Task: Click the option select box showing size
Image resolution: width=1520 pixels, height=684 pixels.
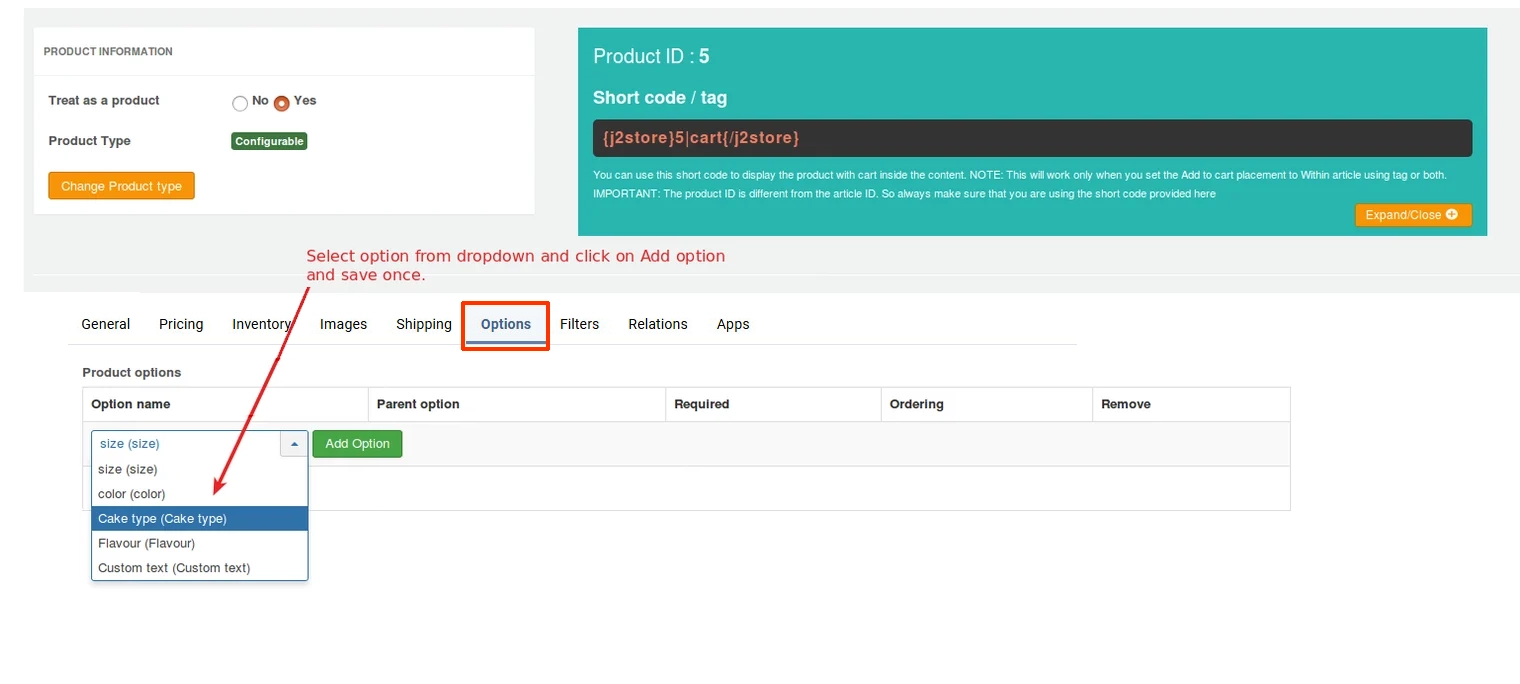Action: (199, 444)
